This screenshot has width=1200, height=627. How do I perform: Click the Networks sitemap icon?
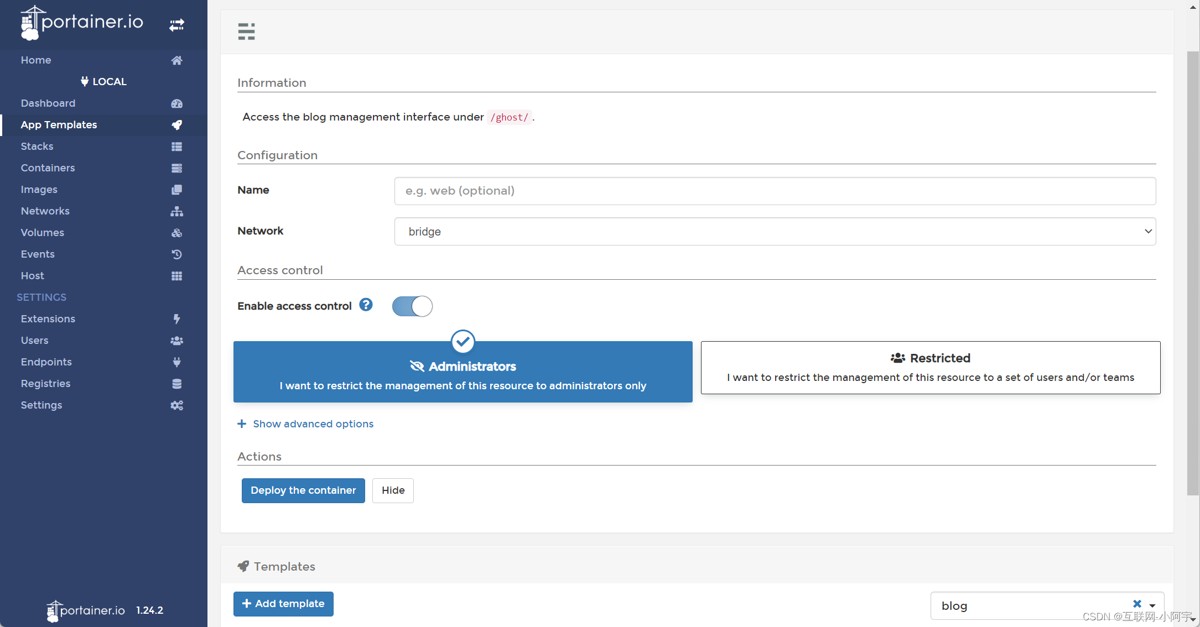(177, 211)
